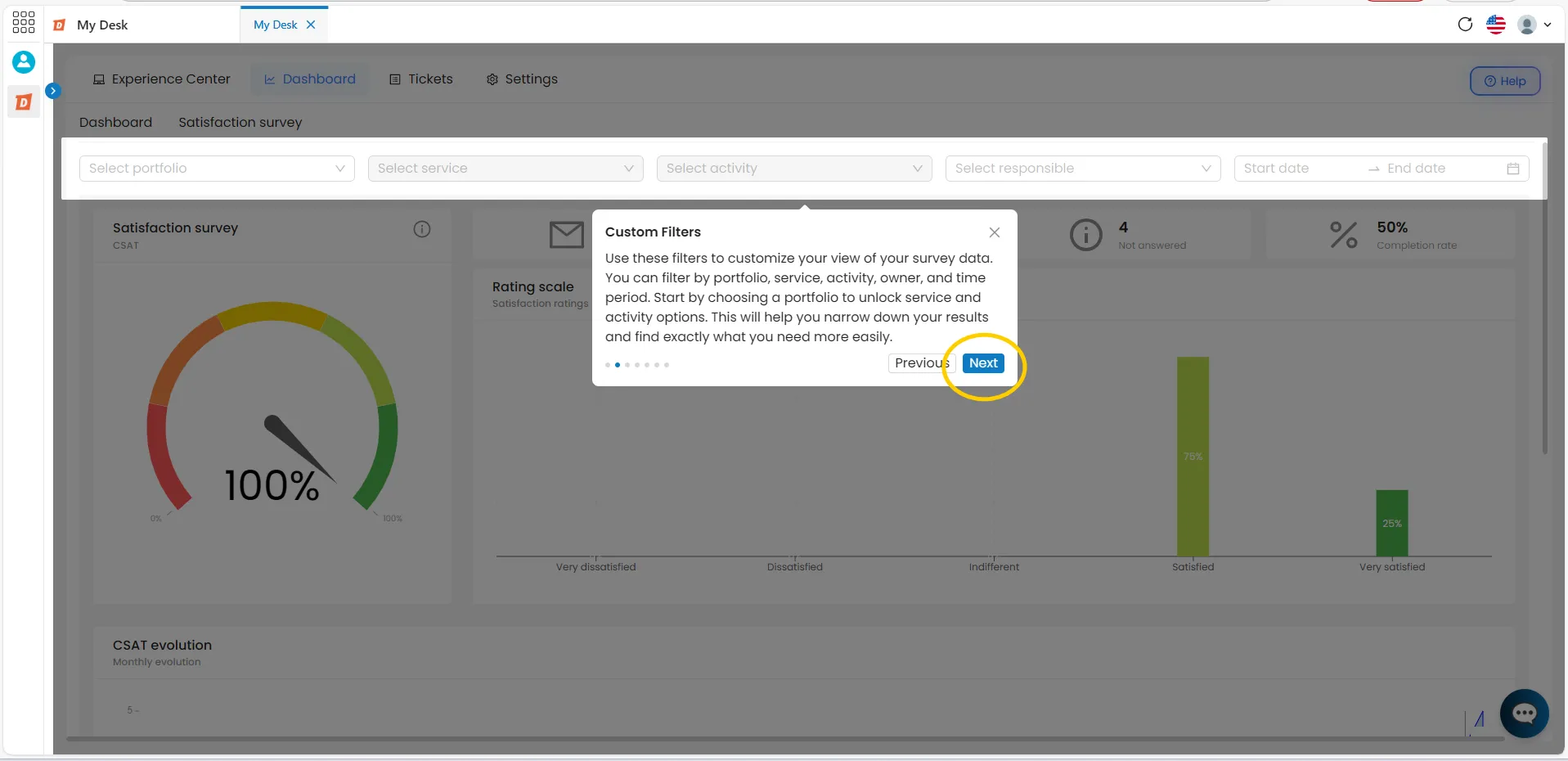
Task: Open the Experience Center tab
Action: (162, 79)
